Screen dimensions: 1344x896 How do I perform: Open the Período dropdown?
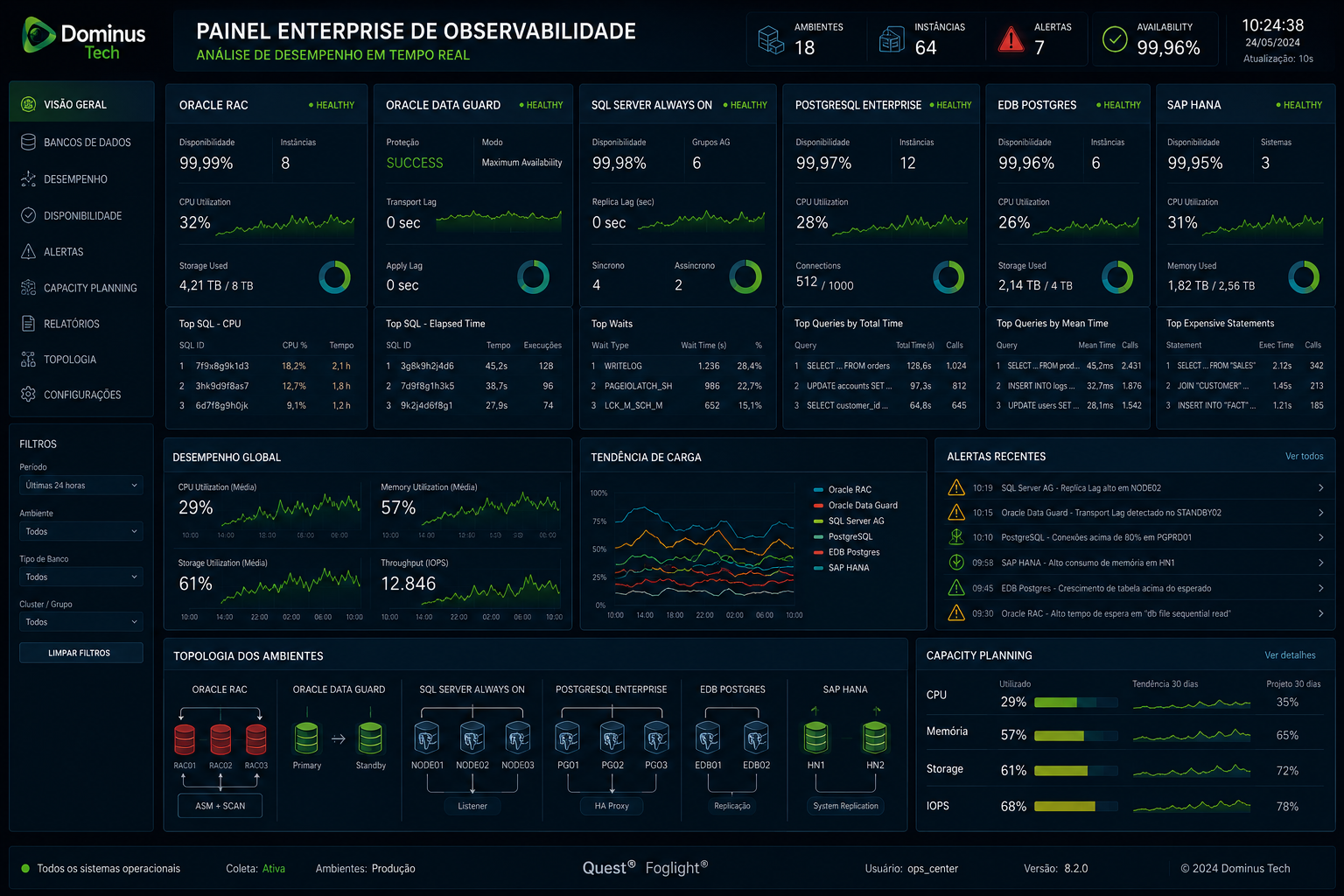[x=81, y=485]
